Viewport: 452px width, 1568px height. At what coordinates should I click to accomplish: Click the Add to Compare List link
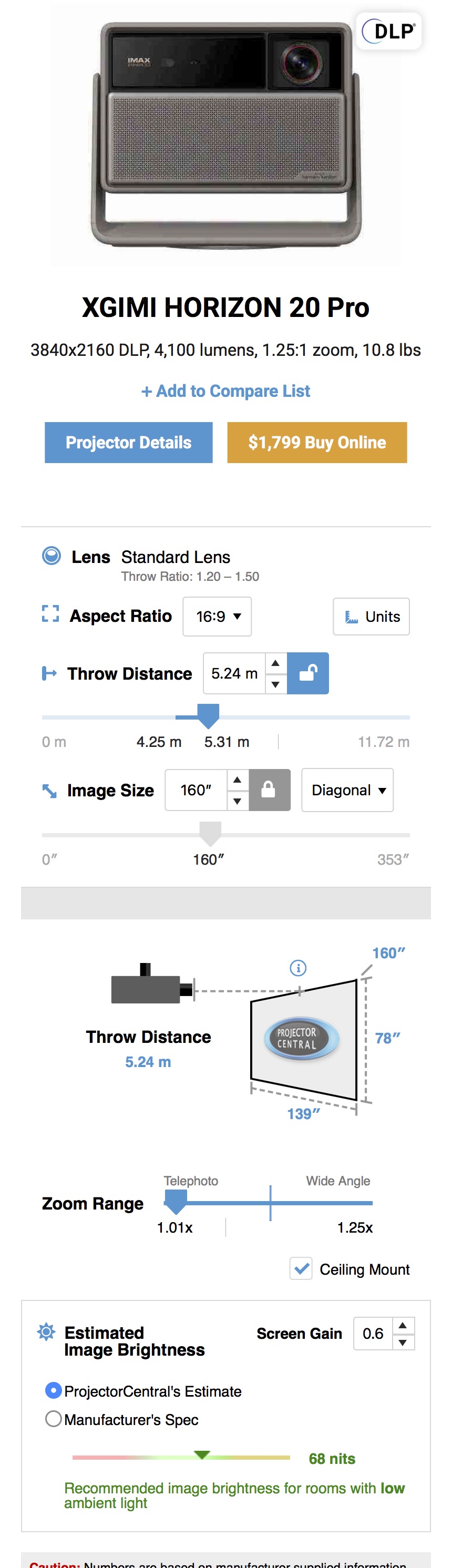(225, 391)
